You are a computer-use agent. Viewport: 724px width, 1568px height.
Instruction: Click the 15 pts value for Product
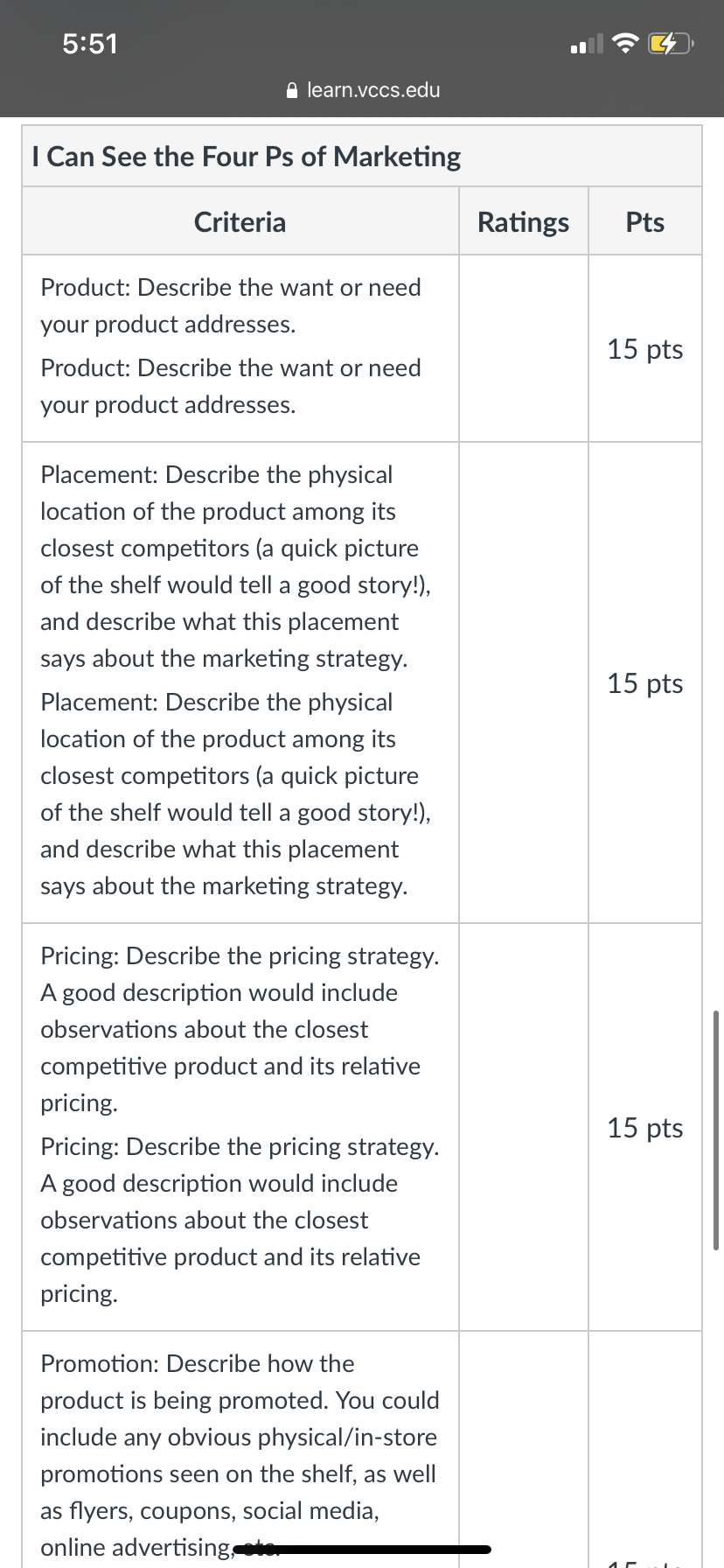click(645, 349)
